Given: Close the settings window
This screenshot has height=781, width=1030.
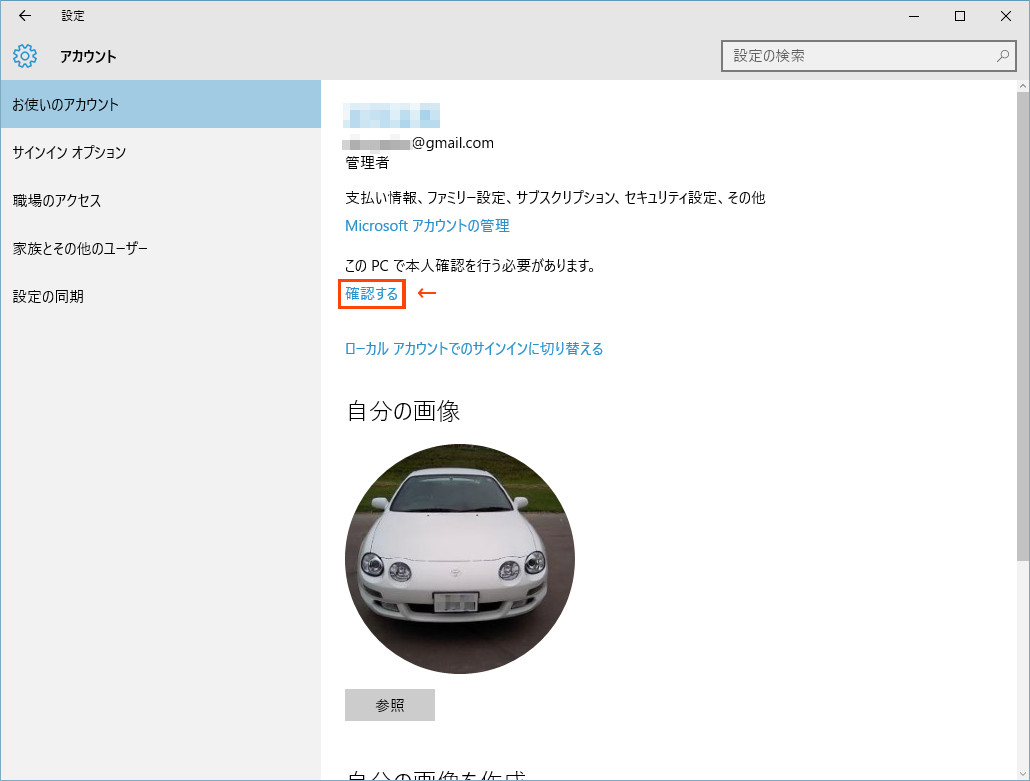Looking at the screenshot, I should [x=1006, y=16].
